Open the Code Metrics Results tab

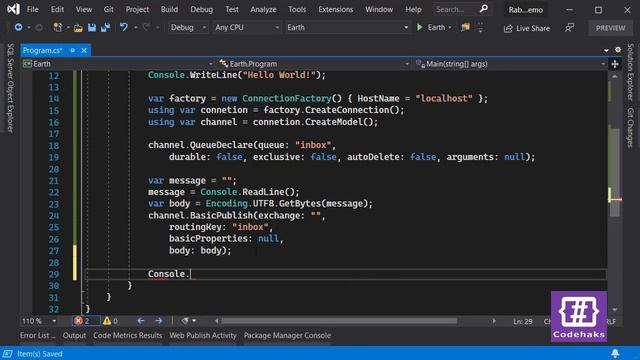127,335
